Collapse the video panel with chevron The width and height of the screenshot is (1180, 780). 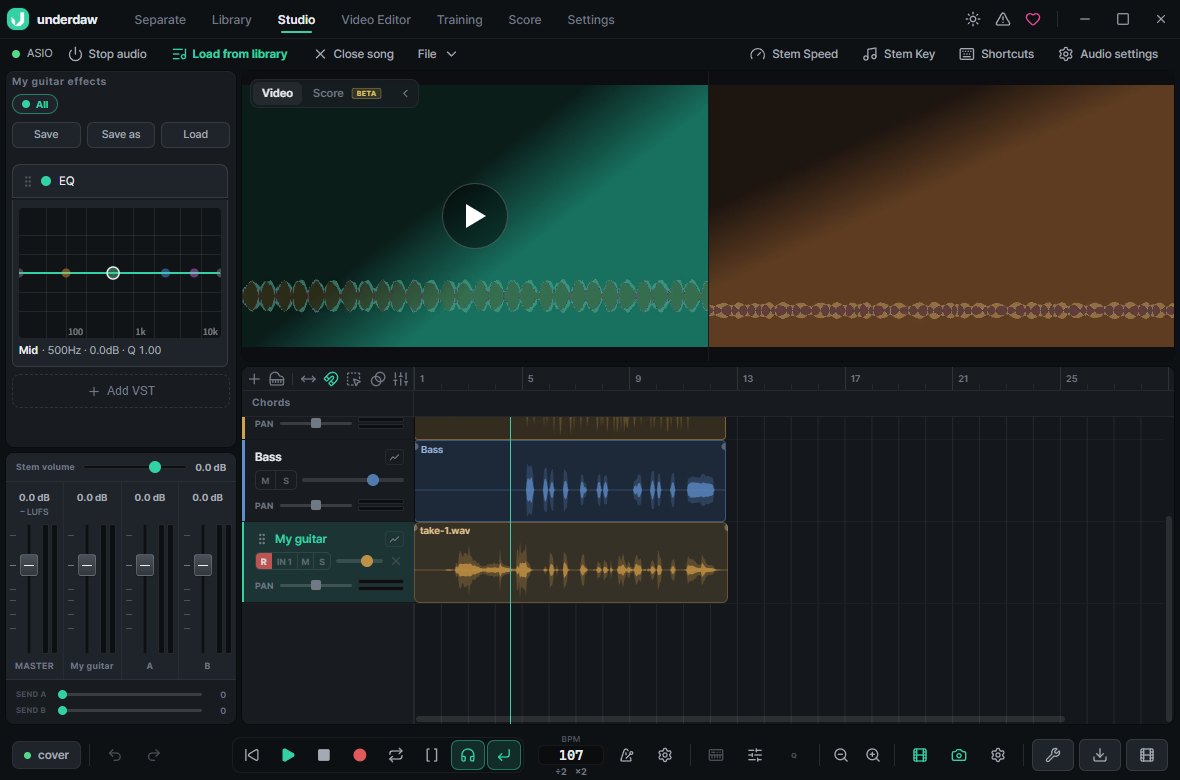click(405, 93)
